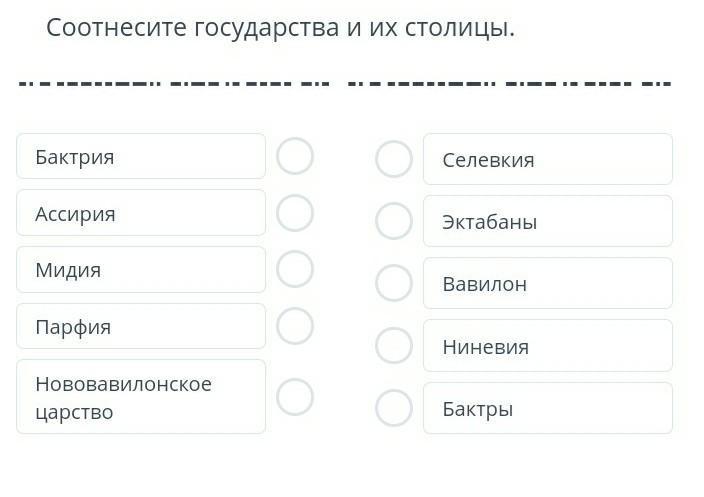Click the Нововавилонское царство box
Screen dimensions: 704x497
(141, 397)
